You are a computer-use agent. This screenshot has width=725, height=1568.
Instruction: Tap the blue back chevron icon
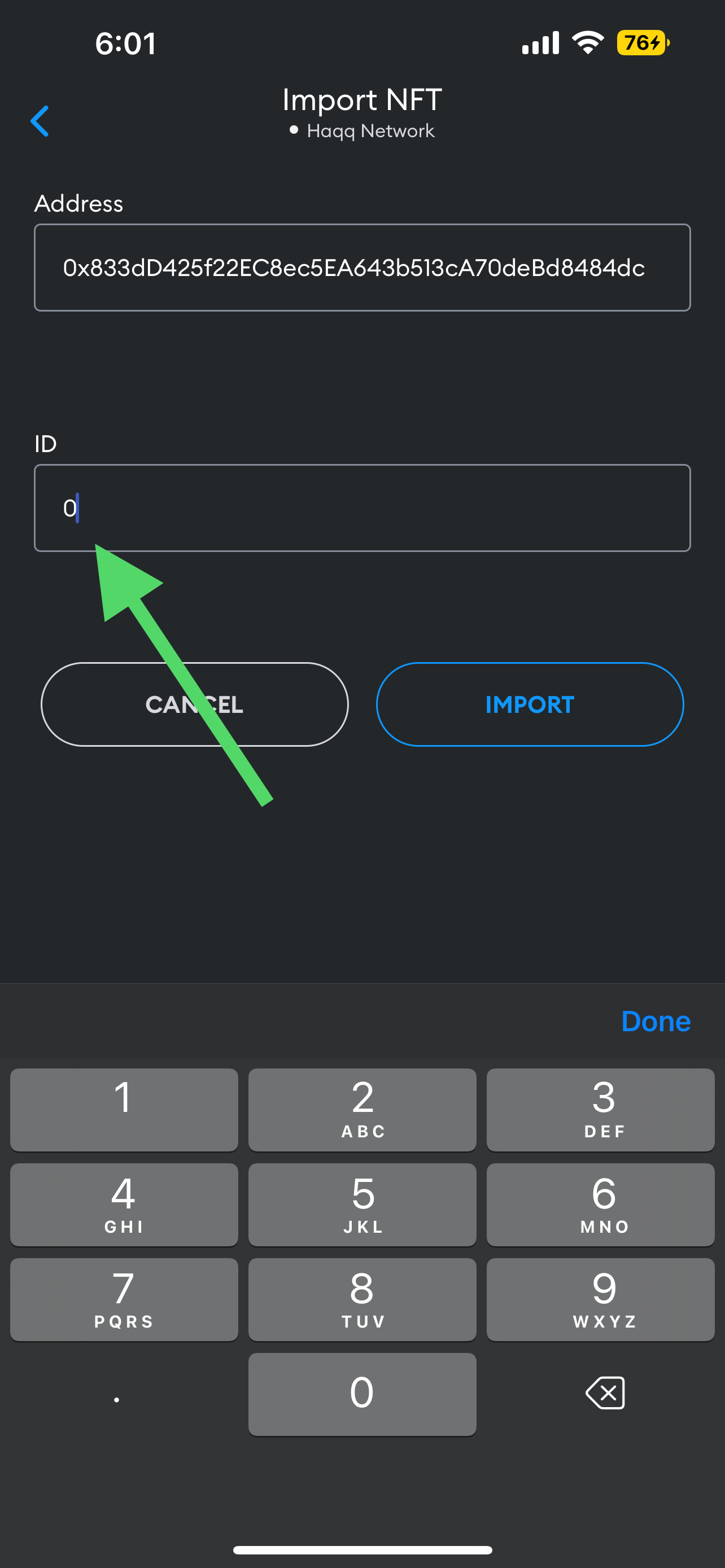(40, 121)
